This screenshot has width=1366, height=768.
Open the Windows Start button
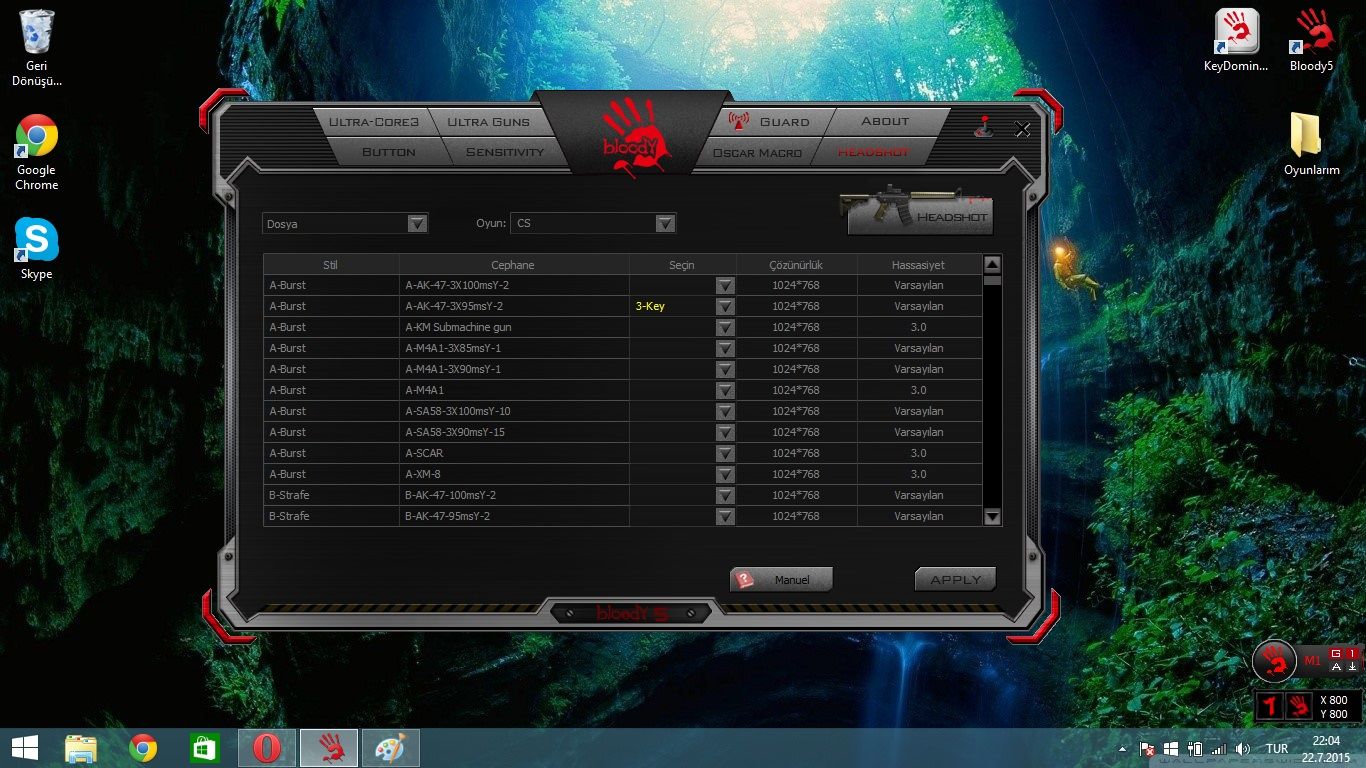coord(24,748)
